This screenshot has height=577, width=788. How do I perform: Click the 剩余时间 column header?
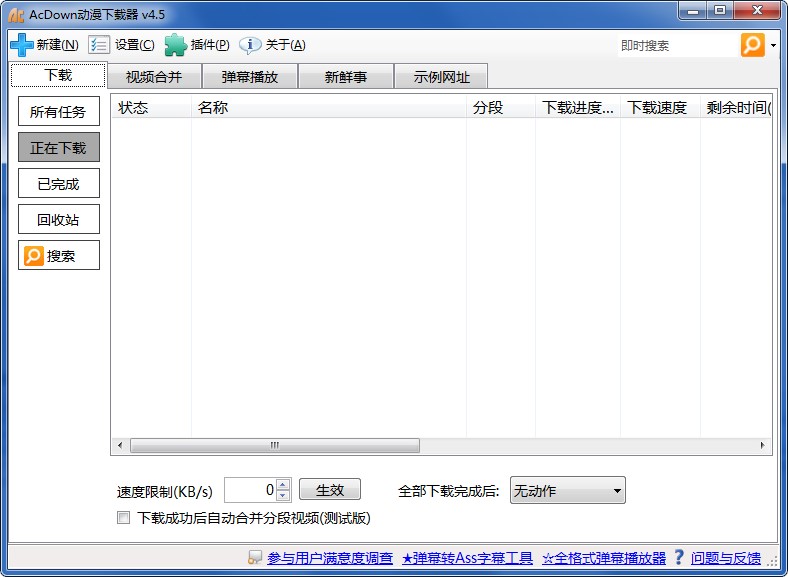pyautogui.click(x=736, y=108)
